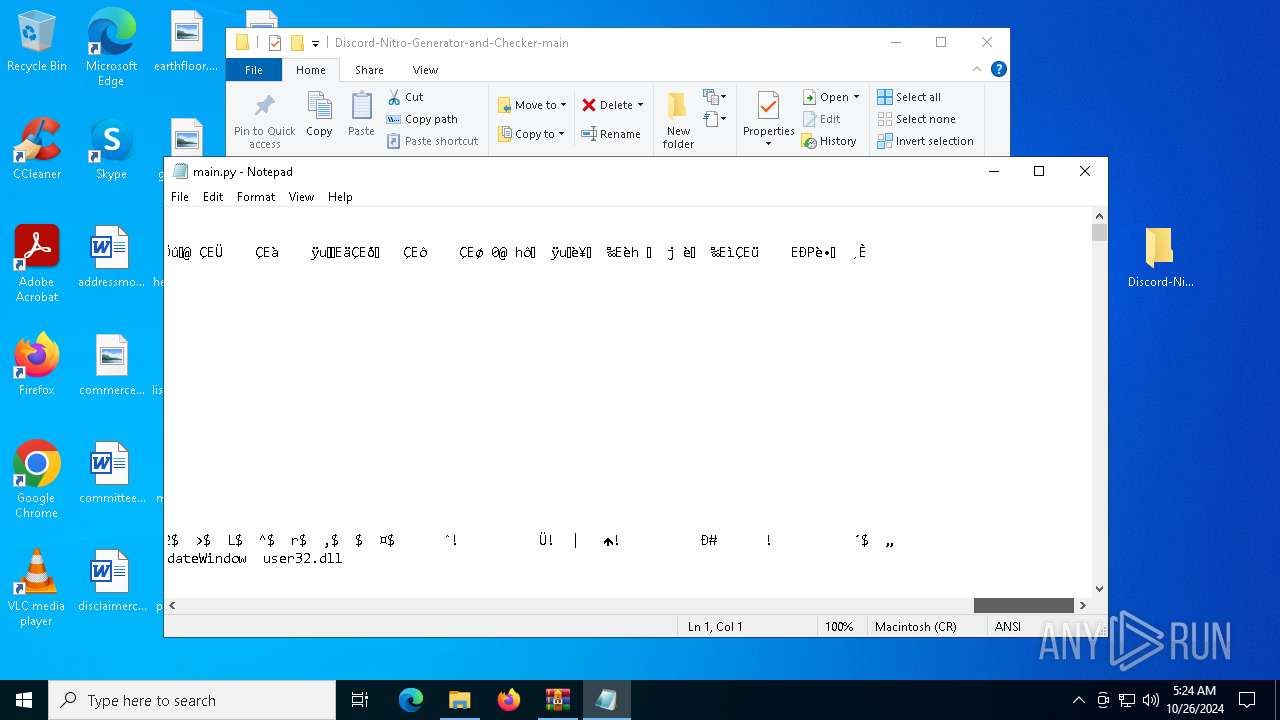Screen dimensions: 1280x720
Task: Open Quick Access Toolbar customize dropdown
Action: click(x=316, y=43)
